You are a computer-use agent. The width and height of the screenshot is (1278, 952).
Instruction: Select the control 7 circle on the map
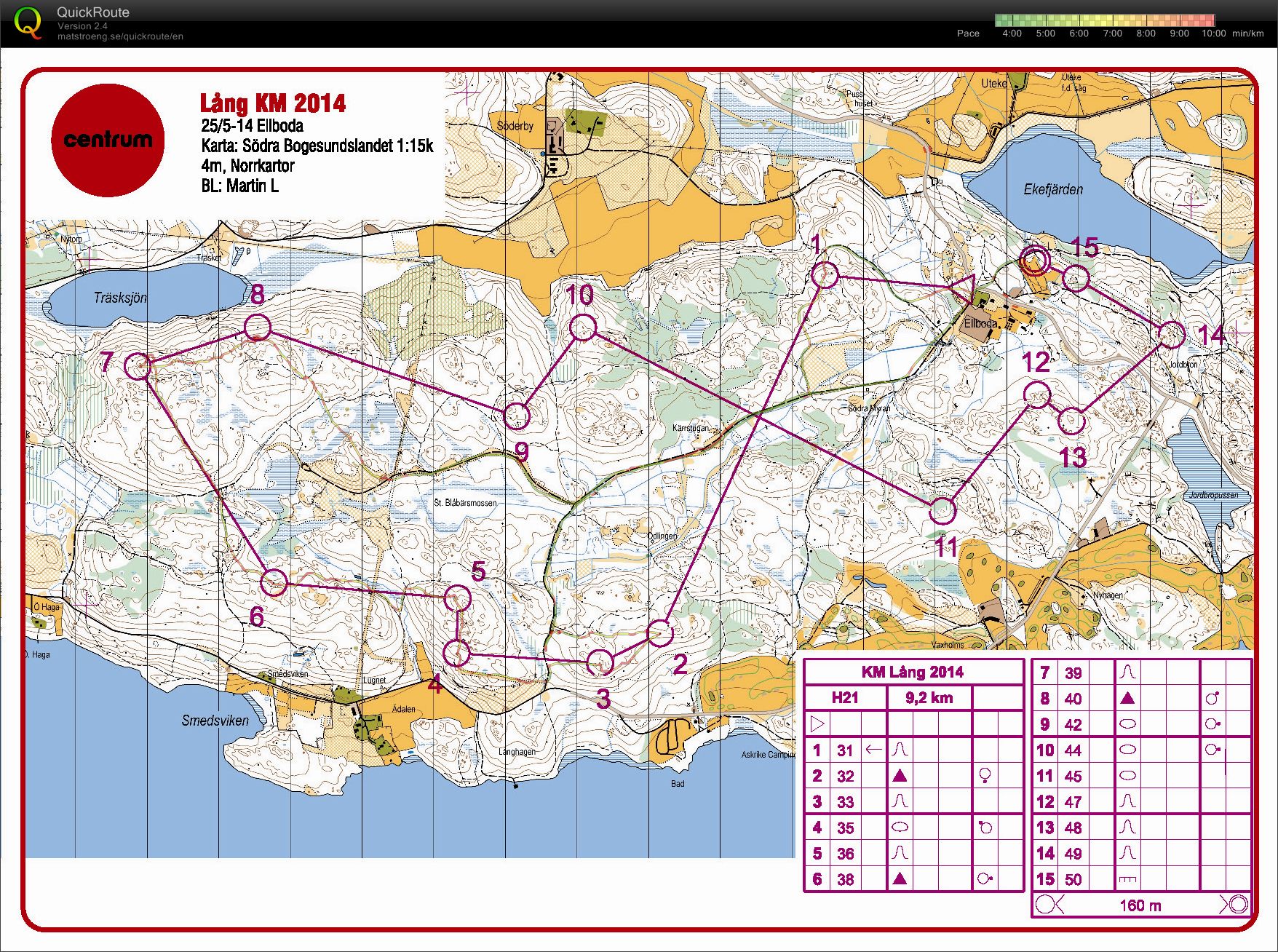pos(138,365)
